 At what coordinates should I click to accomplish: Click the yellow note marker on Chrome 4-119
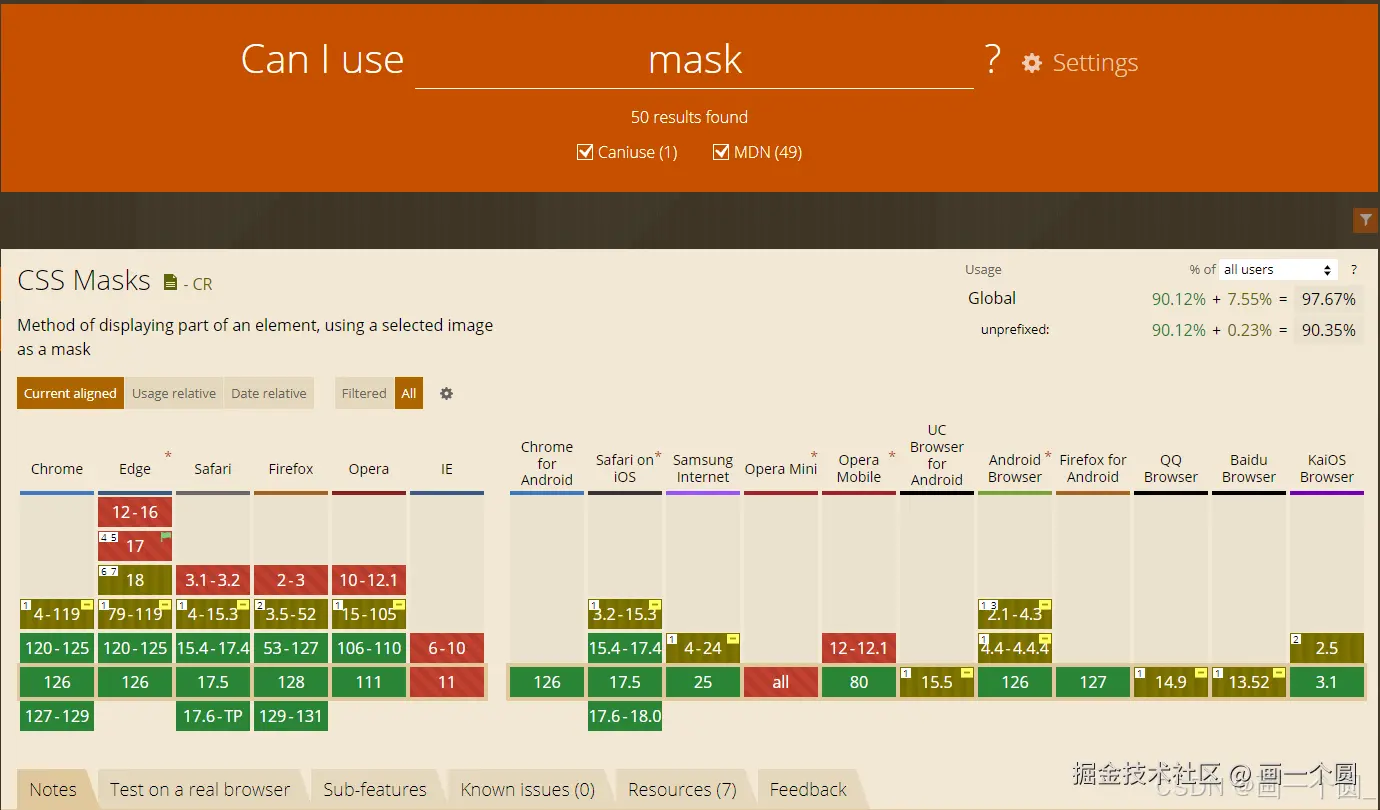(87, 605)
